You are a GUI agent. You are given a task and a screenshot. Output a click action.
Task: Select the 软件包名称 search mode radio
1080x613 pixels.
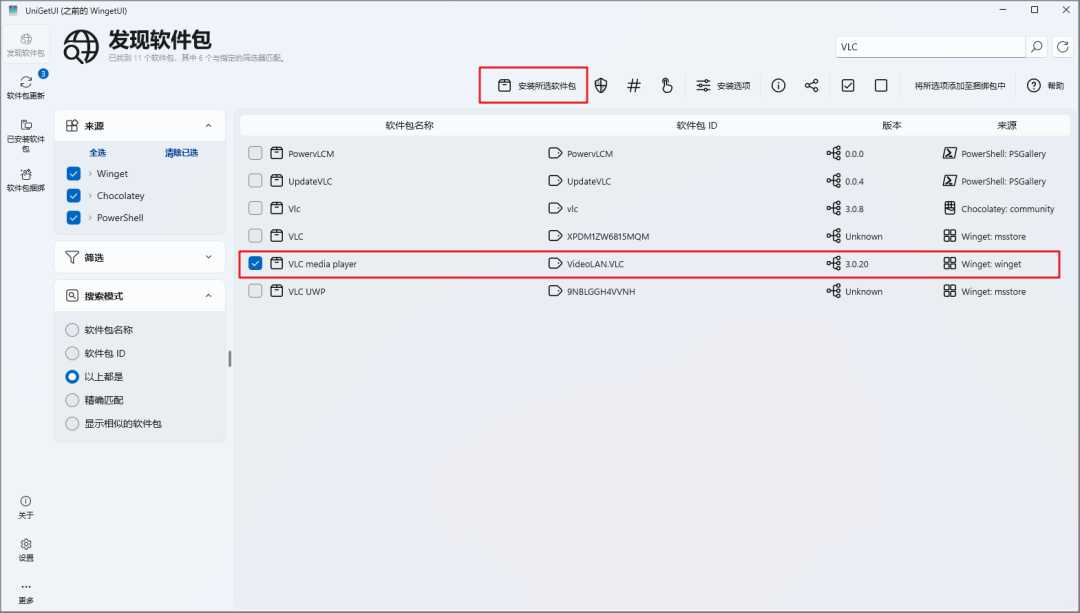(72, 330)
